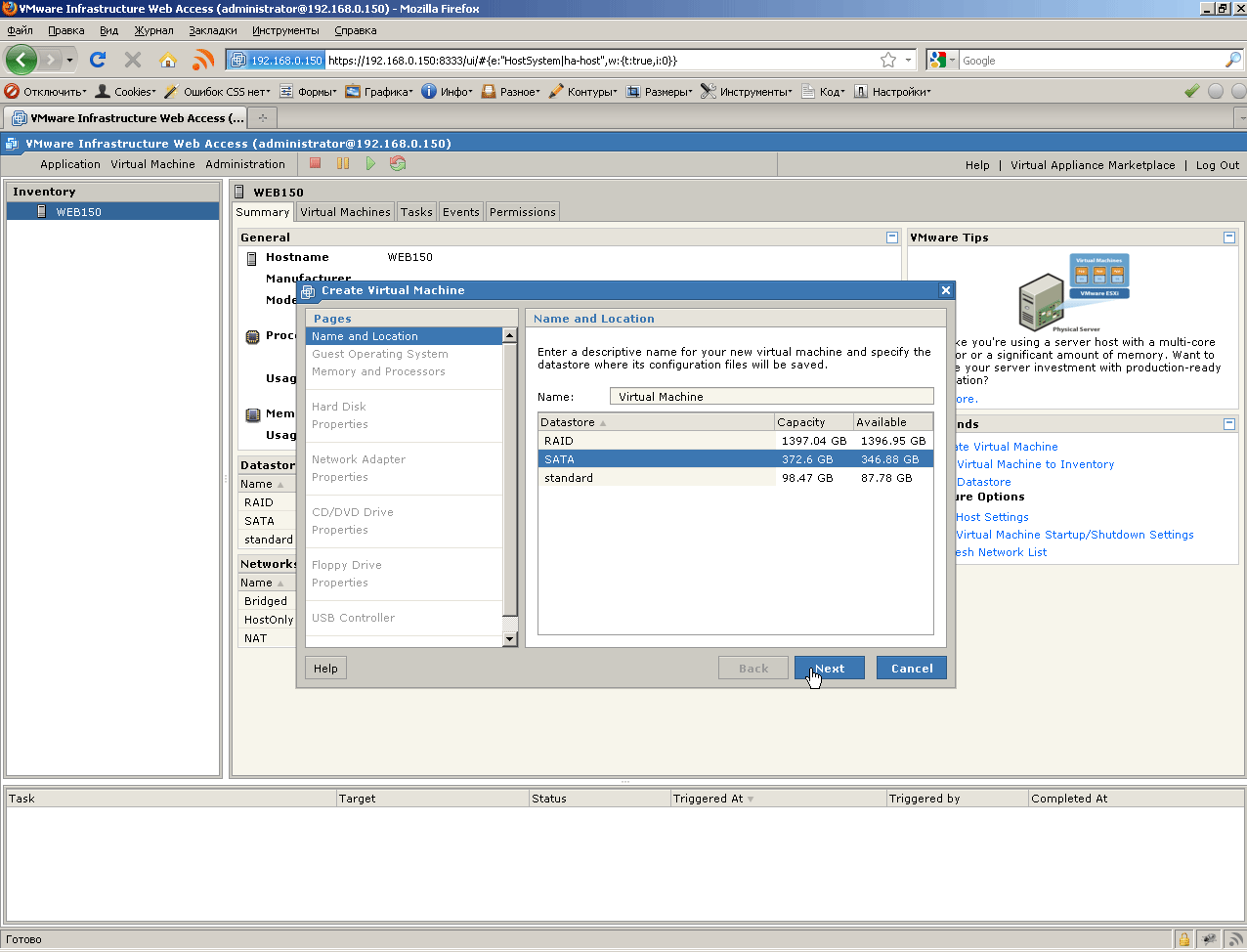
Task: Open the Журнал menu
Action: coord(153,30)
